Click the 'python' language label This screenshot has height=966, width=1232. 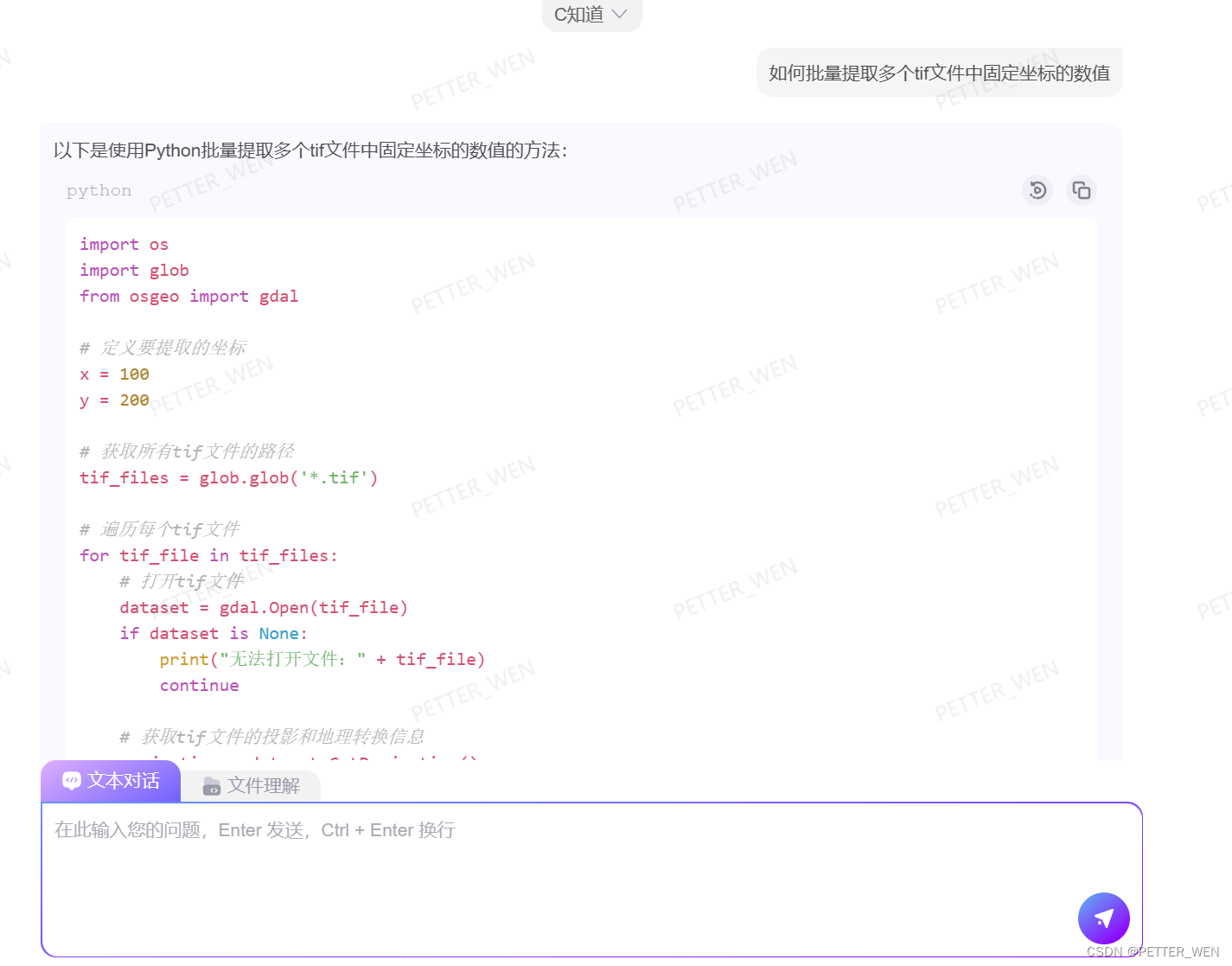point(99,190)
